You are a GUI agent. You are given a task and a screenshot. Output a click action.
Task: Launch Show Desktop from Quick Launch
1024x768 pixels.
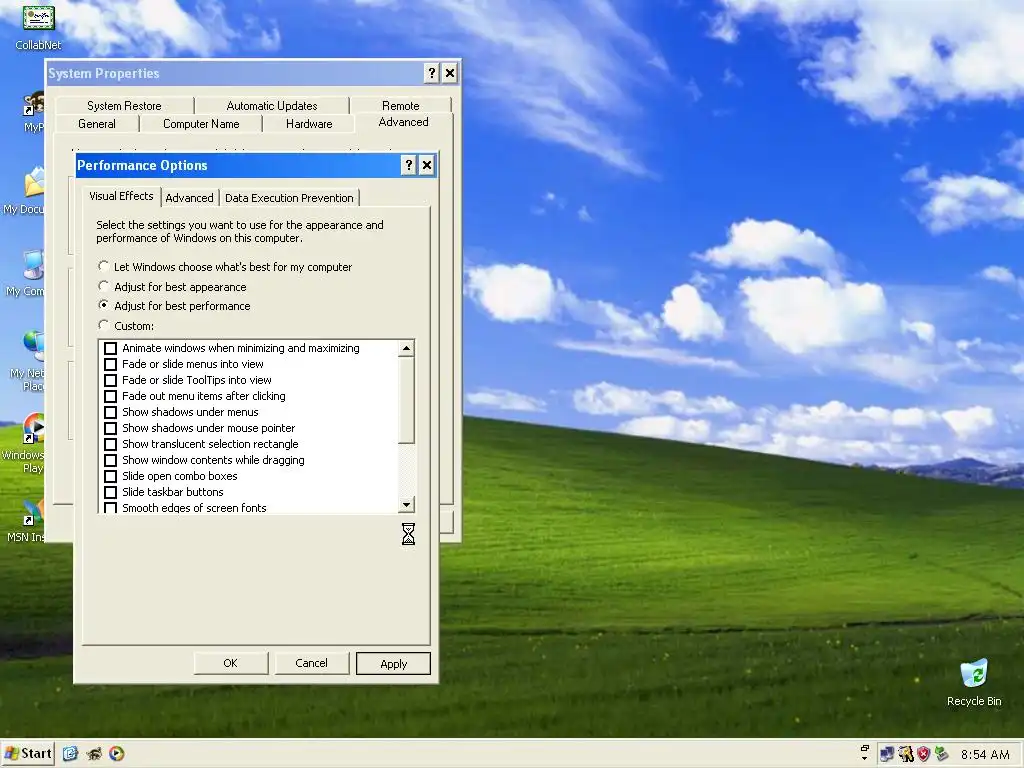click(x=71, y=754)
